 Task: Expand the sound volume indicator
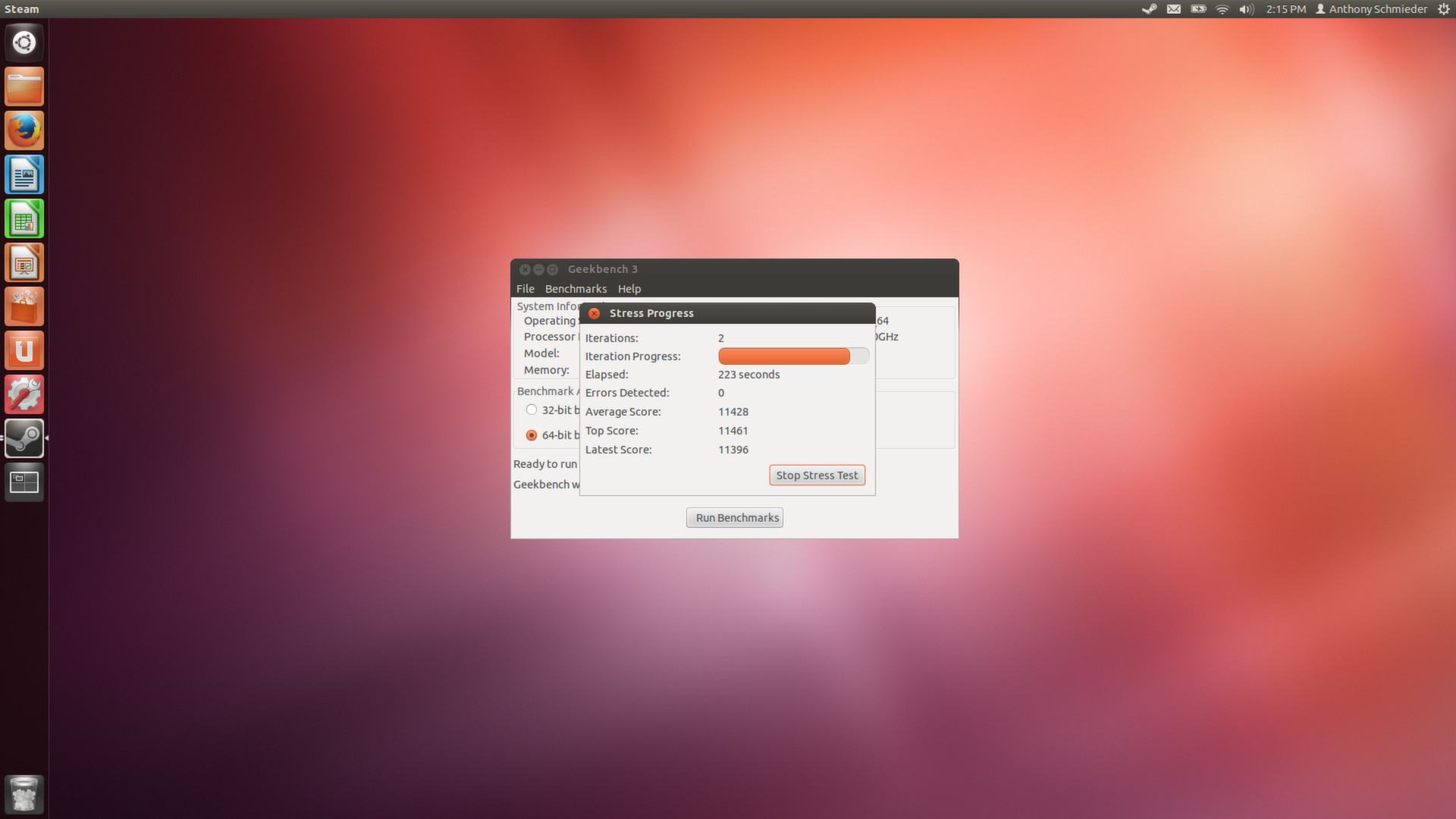point(1246,9)
